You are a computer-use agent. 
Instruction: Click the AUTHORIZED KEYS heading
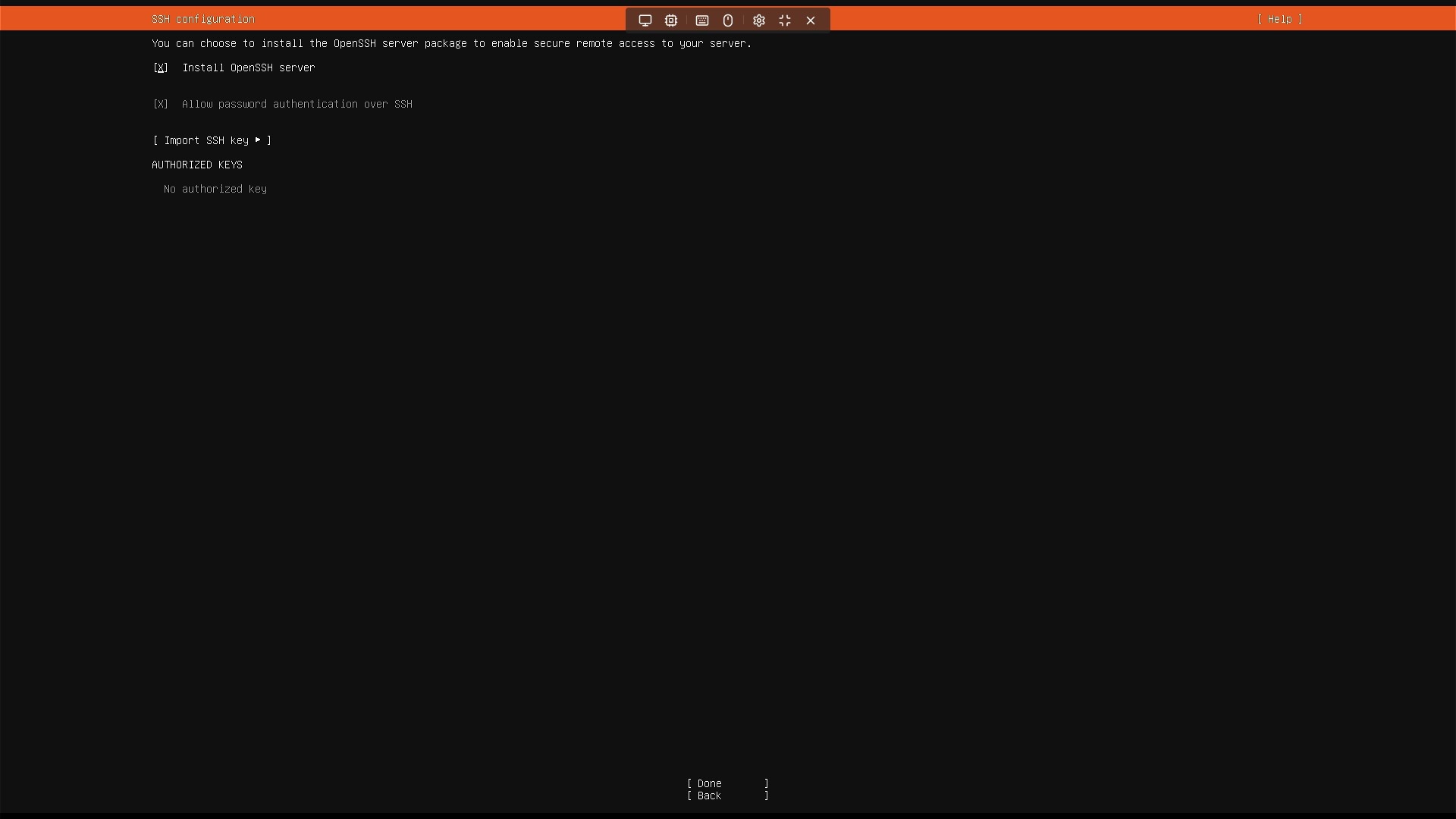tap(197, 165)
